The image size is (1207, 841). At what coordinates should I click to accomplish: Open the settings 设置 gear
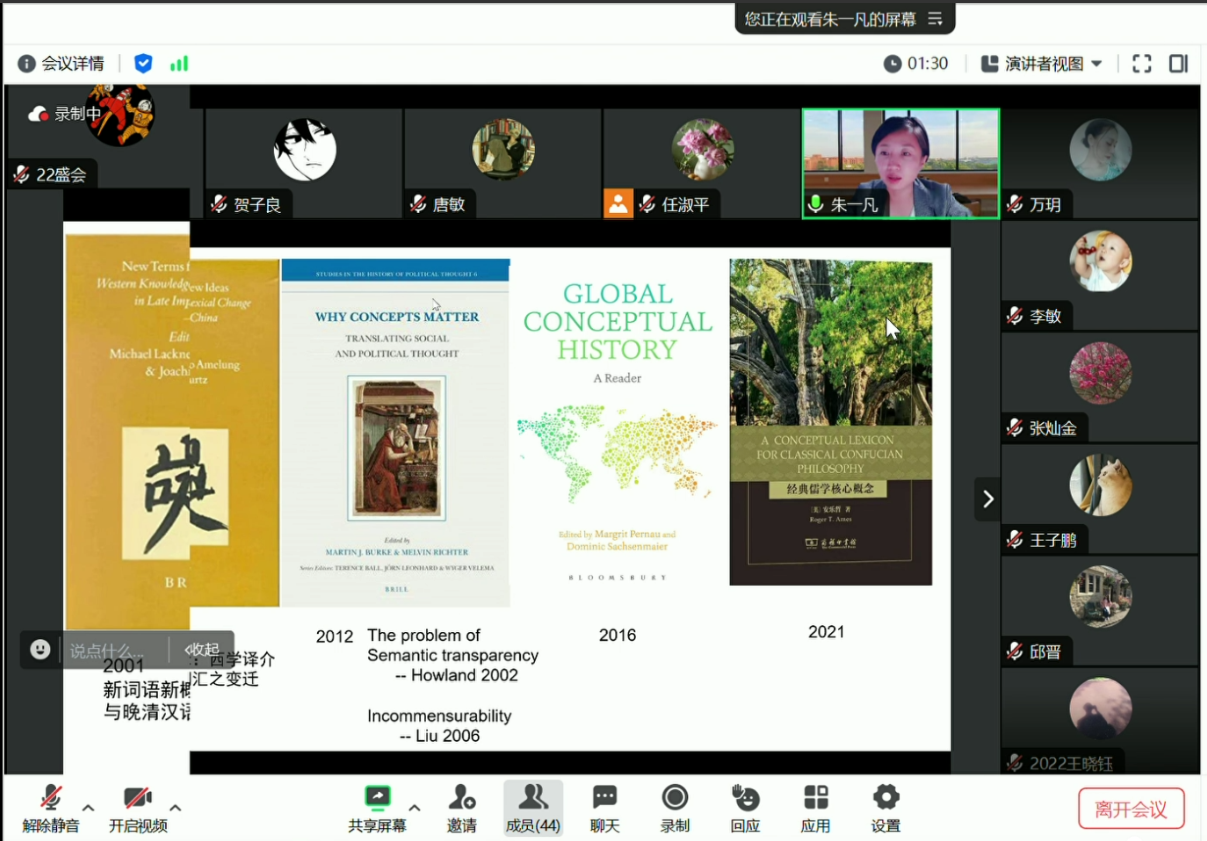point(886,809)
